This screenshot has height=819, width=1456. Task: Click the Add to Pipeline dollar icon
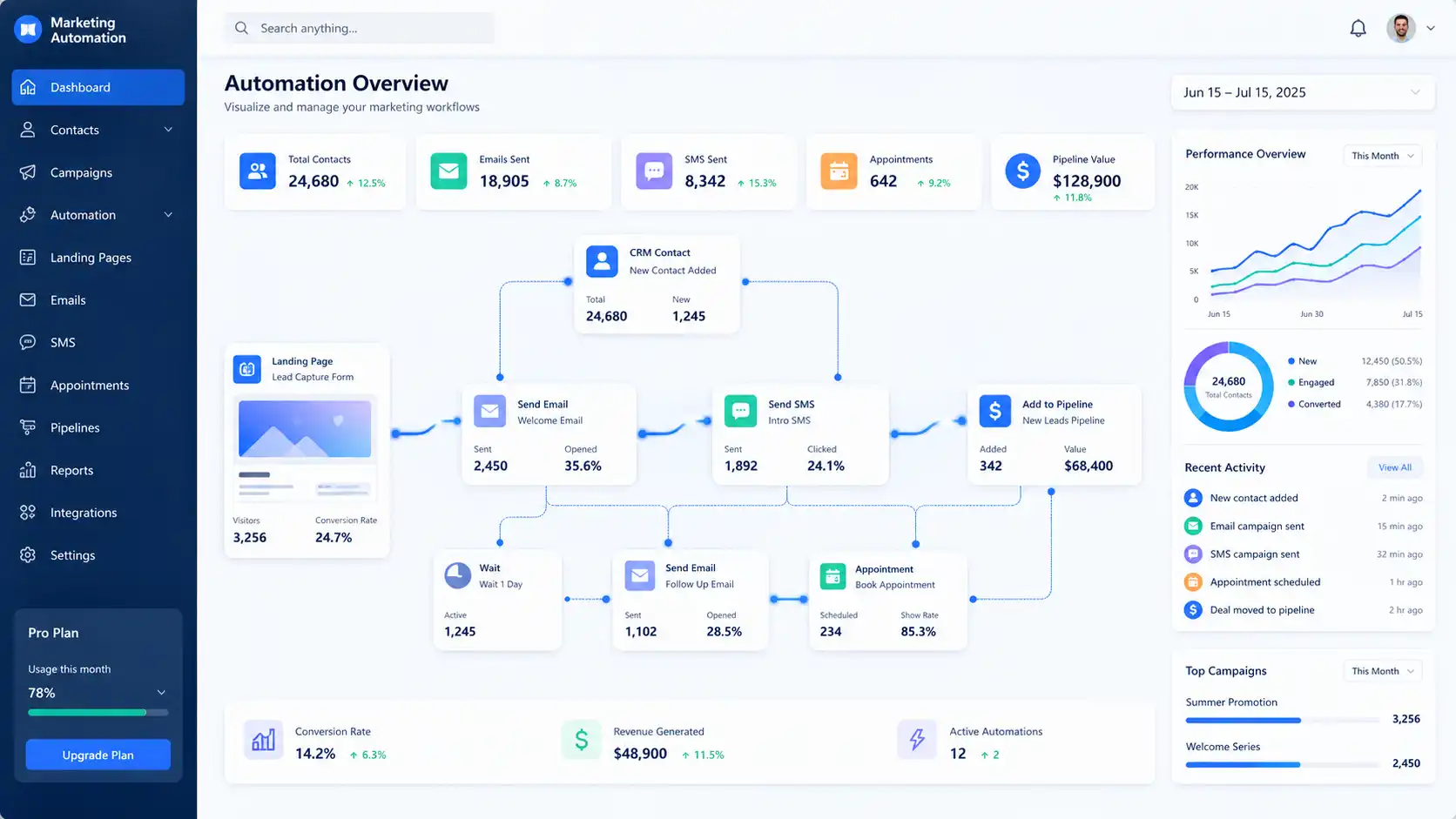click(994, 411)
